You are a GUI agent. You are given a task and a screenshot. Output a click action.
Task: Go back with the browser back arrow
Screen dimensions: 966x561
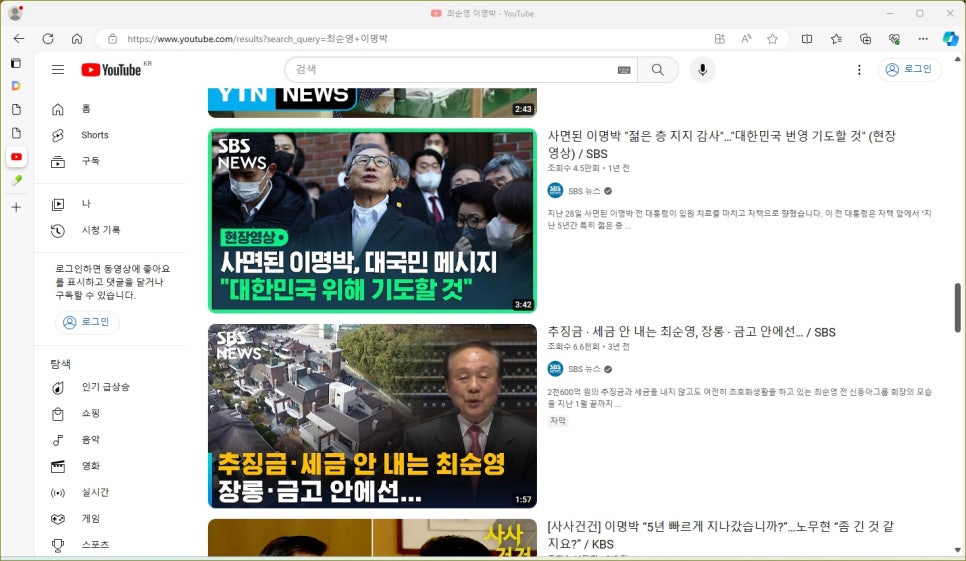(19, 39)
